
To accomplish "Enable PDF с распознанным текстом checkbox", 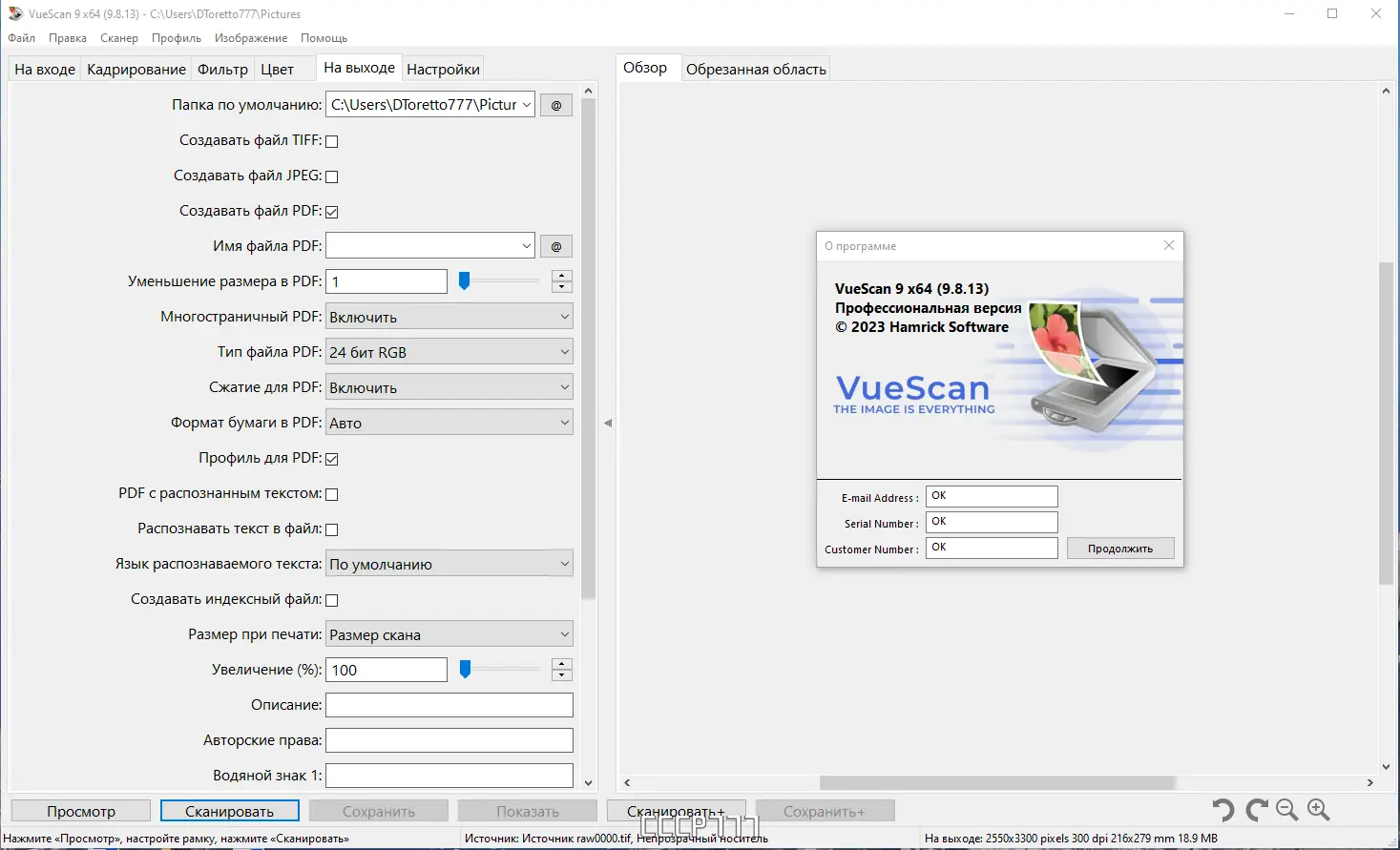I will tap(332, 494).
